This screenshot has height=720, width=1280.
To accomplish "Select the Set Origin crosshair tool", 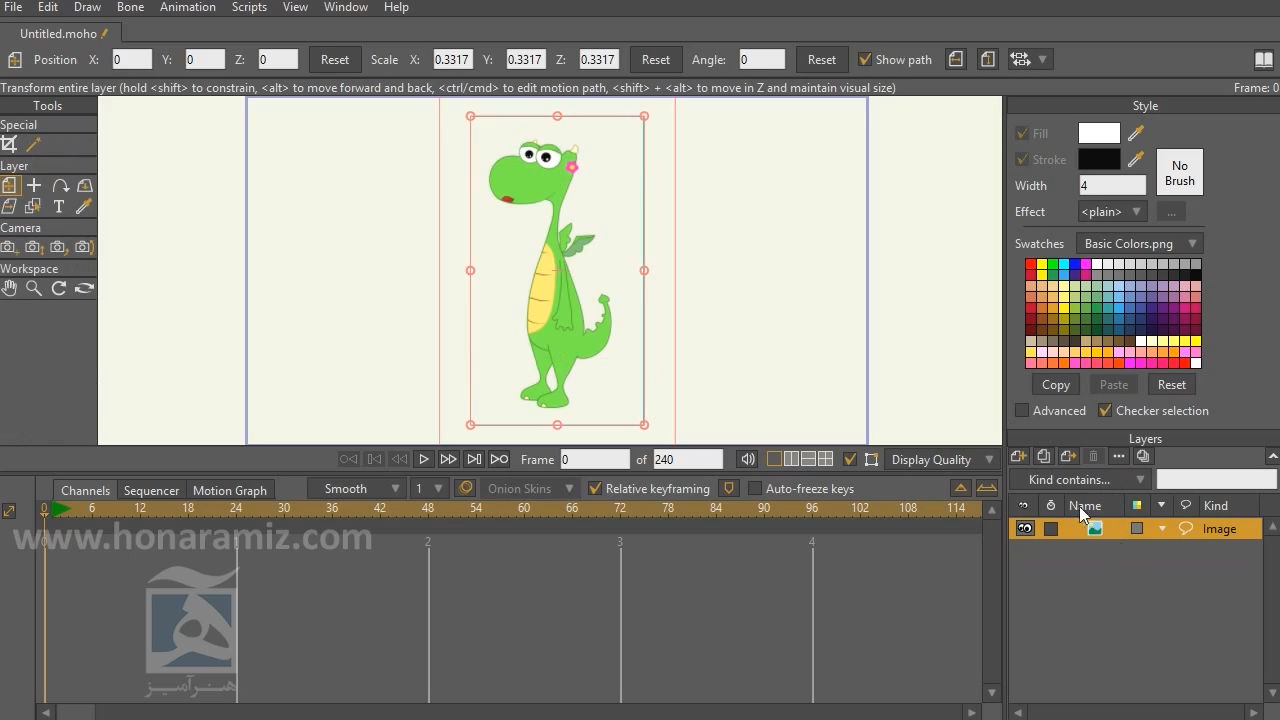I will point(34,185).
